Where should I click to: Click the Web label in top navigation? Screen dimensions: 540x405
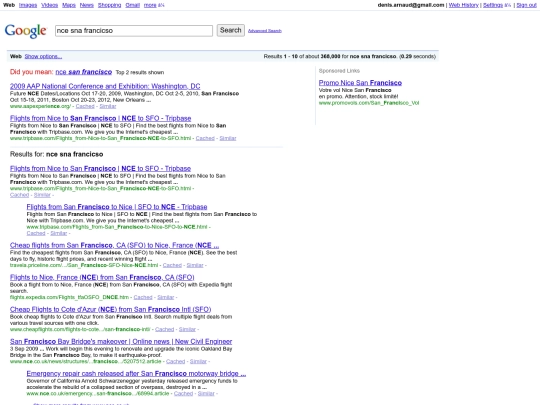coord(9,5)
